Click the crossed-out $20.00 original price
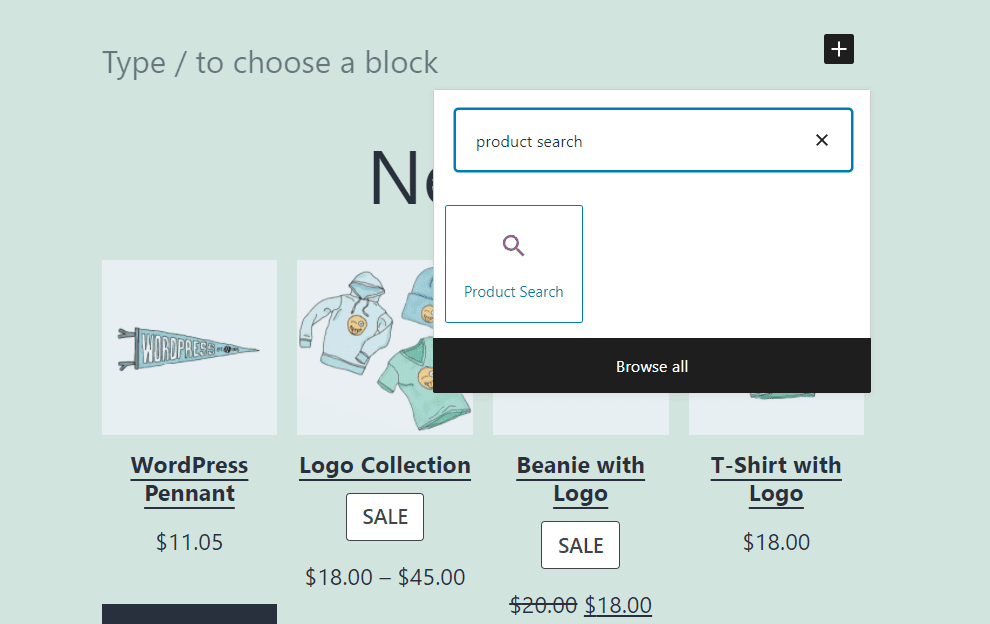The width and height of the screenshot is (990, 624). click(x=545, y=605)
